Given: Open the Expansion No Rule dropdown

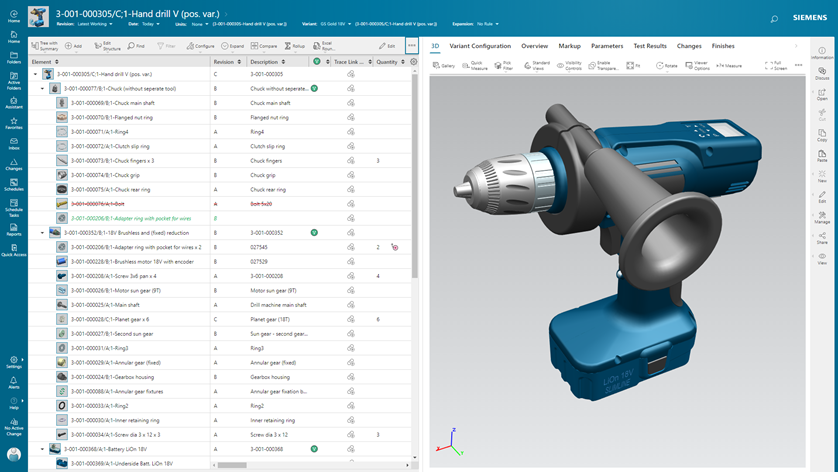Looking at the screenshot, I should (487, 24).
